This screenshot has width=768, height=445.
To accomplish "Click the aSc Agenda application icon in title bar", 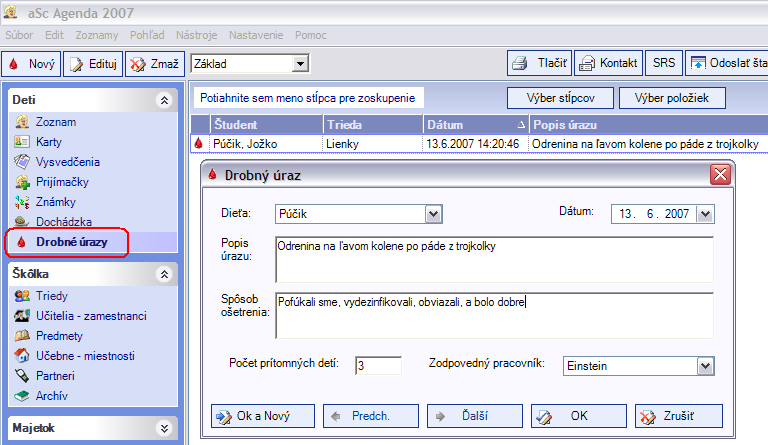I will [x=10, y=11].
